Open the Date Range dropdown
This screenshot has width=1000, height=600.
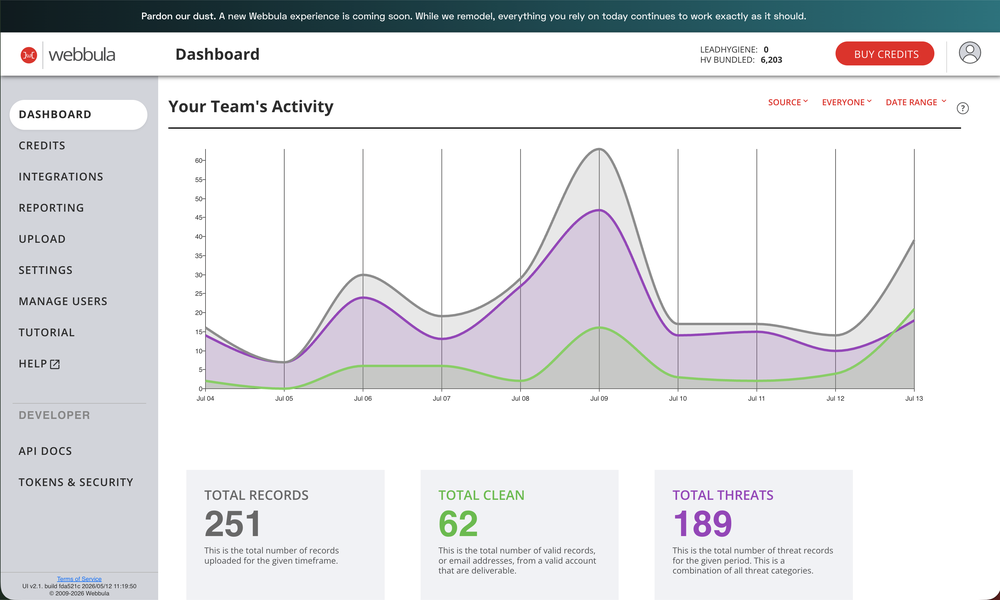[916, 102]
